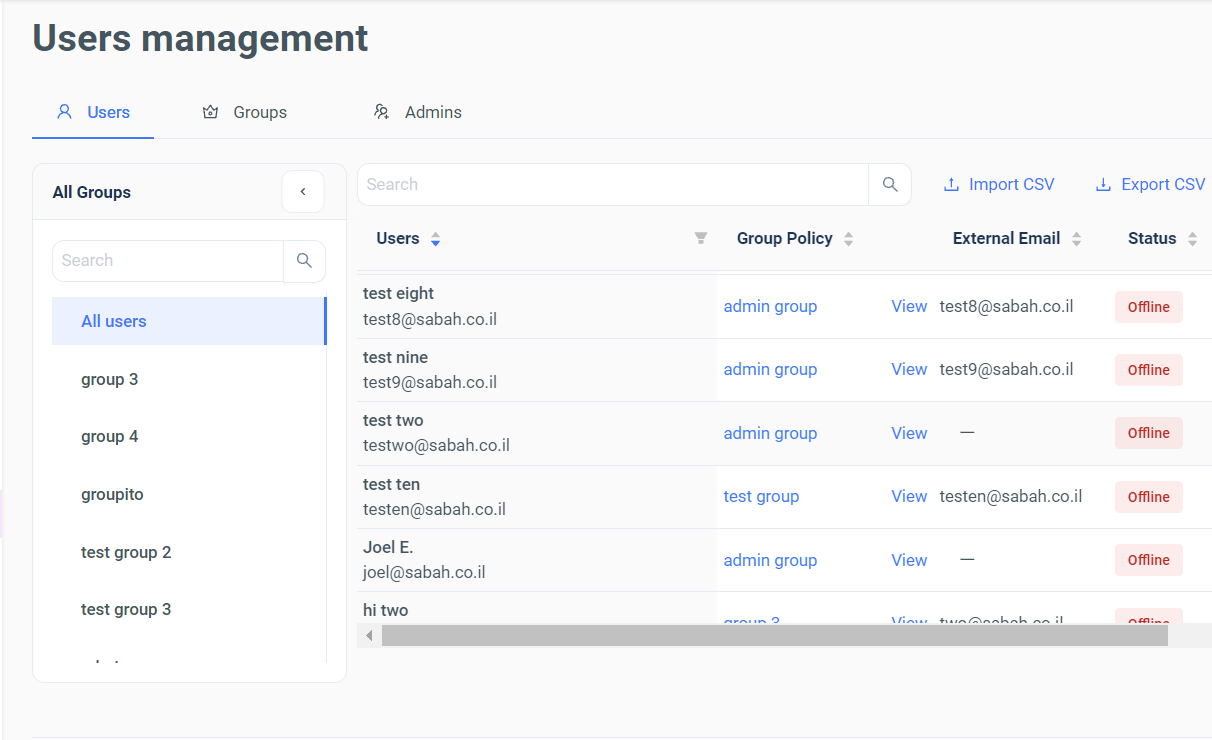Click the user name test eight
The height and width of the screenshot is (740, 1212).
click(x=398, y=294)
